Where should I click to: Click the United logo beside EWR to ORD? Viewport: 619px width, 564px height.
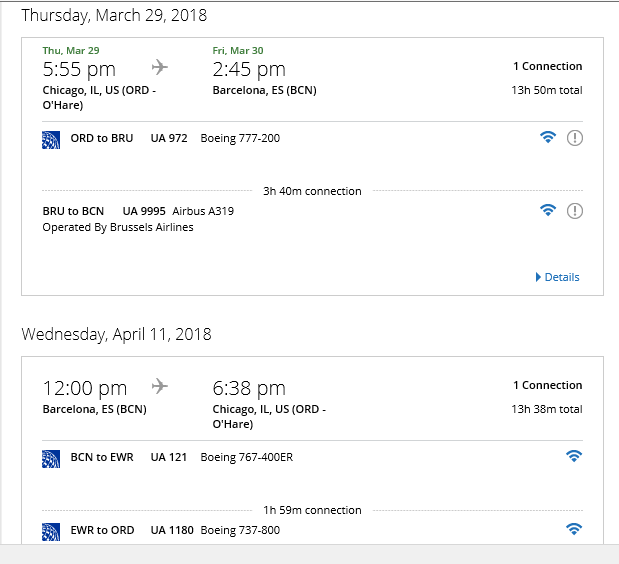pos(51,532)
